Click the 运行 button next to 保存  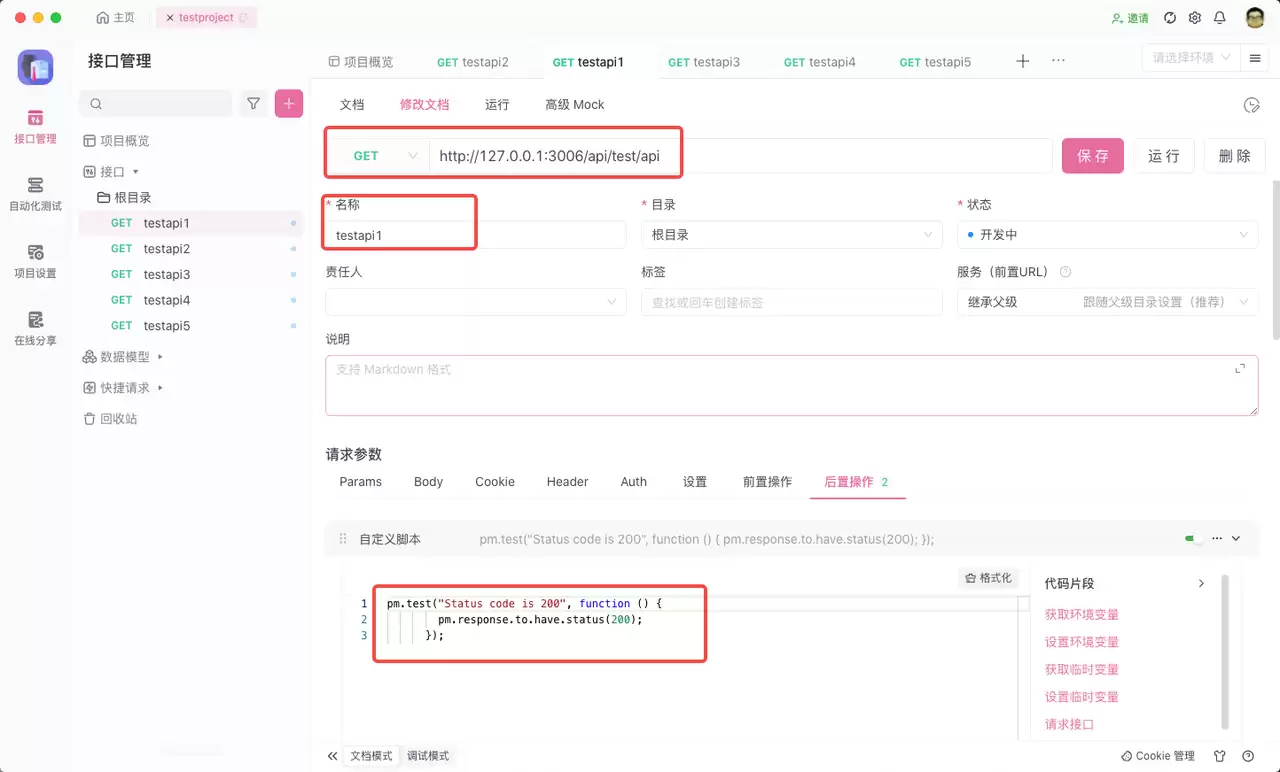coord(1164,156)
